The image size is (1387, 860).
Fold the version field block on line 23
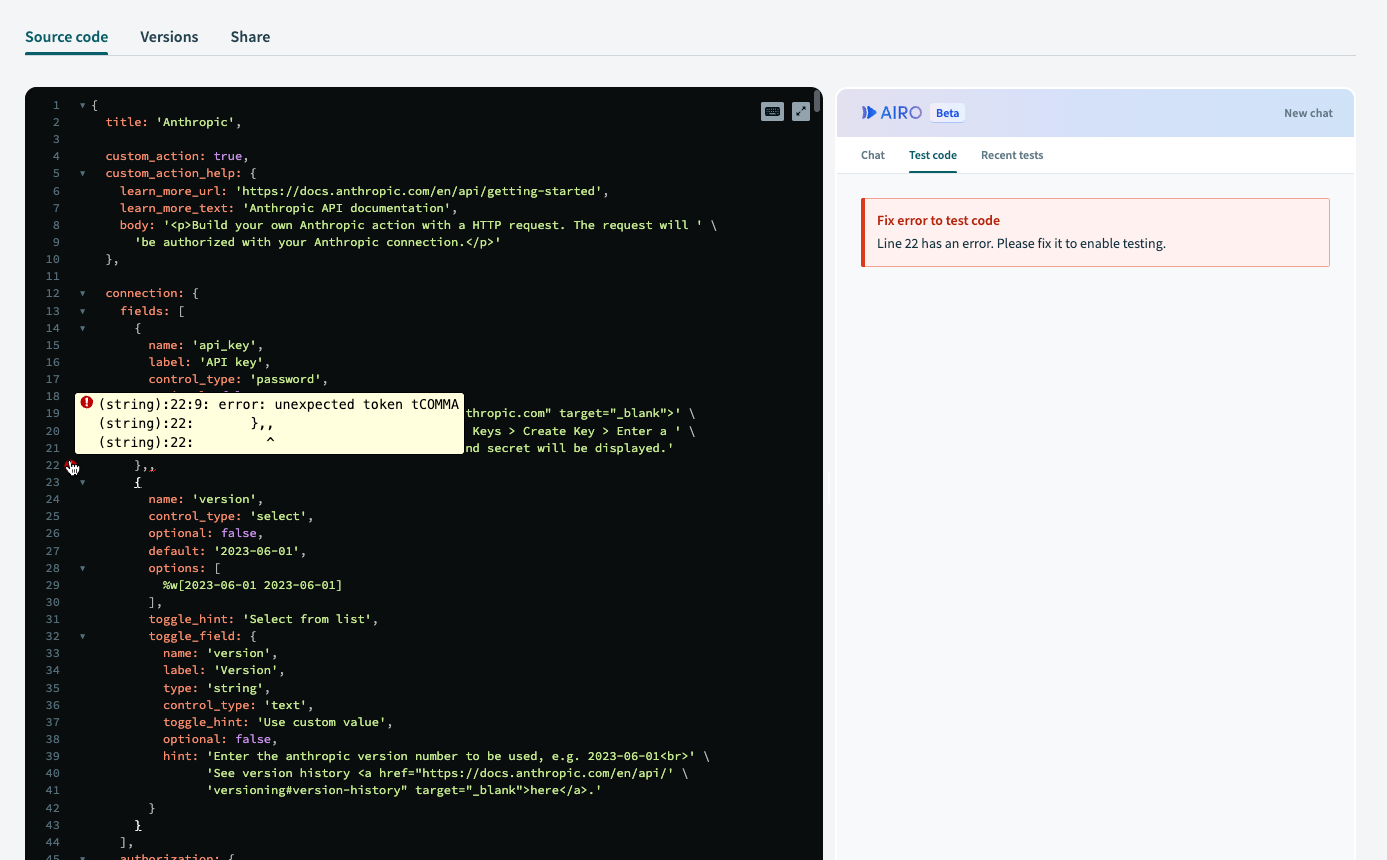(83, 482)
